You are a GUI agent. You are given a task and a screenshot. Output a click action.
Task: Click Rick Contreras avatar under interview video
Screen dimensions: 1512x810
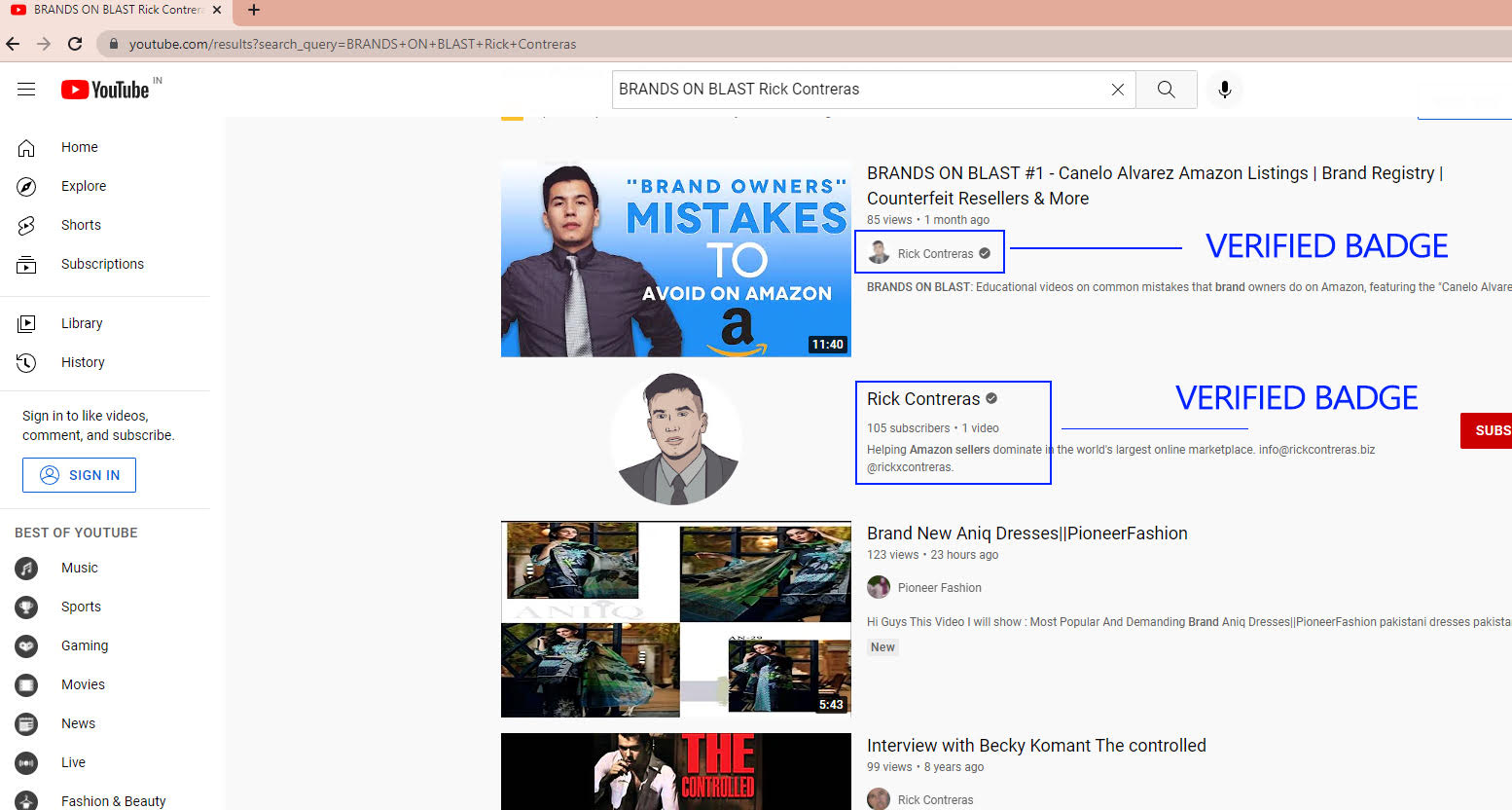pos(879,799)
